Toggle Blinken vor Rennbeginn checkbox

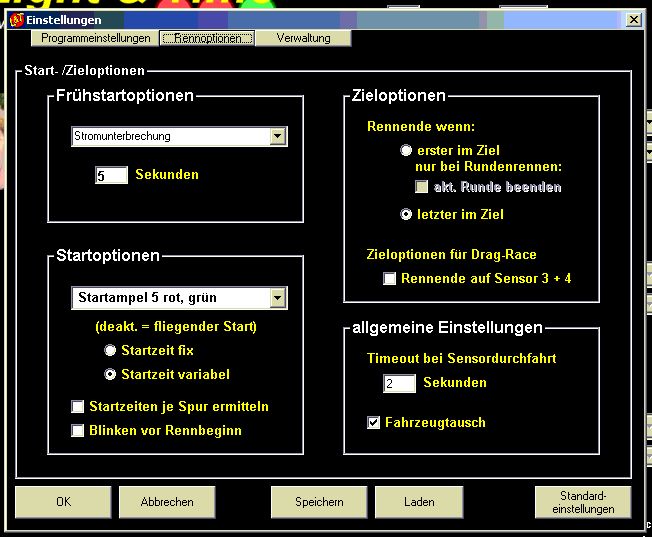(x=78, y=431)
